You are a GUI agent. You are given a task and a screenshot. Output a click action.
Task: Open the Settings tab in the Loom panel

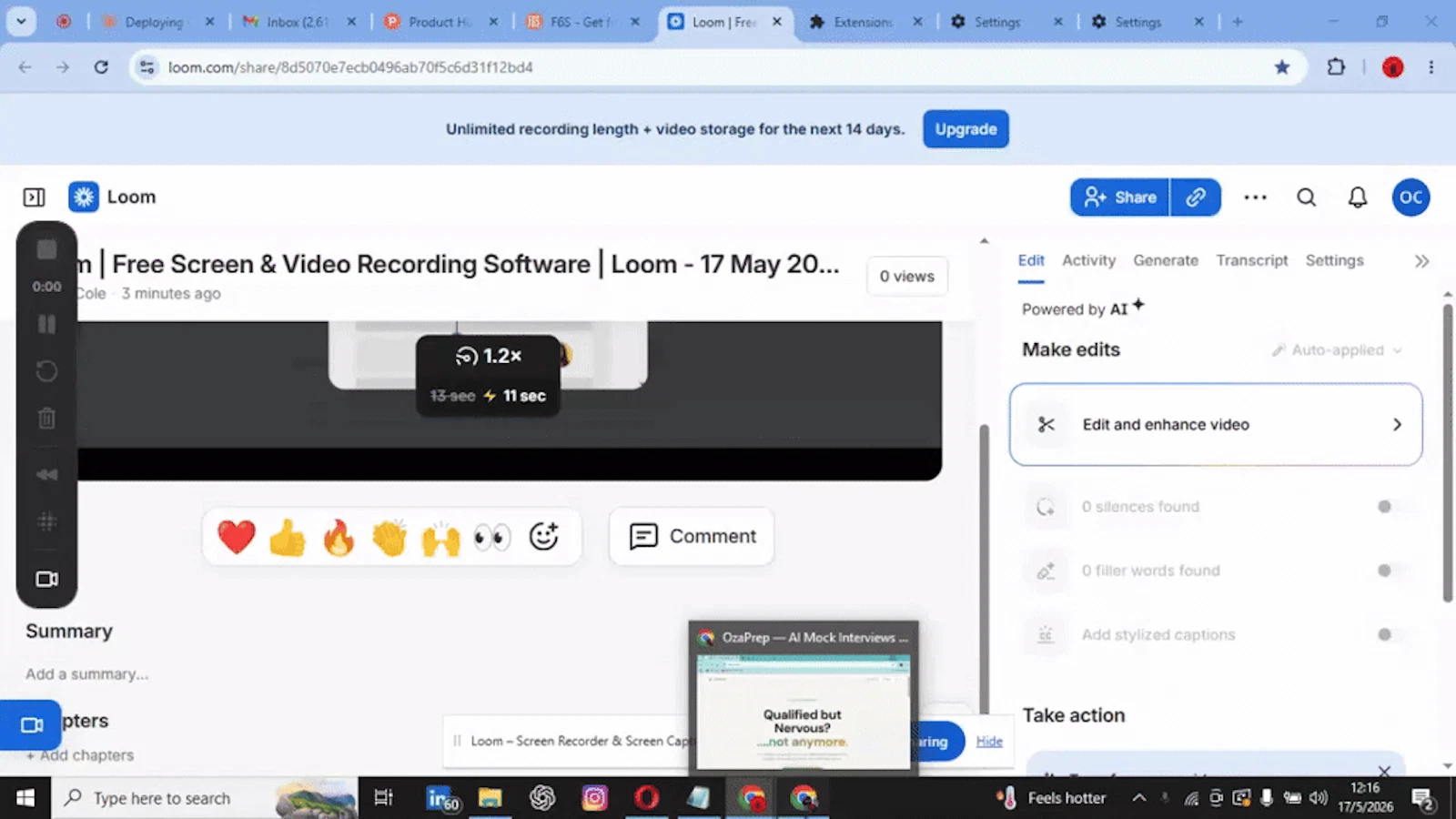pos(1334,261)
